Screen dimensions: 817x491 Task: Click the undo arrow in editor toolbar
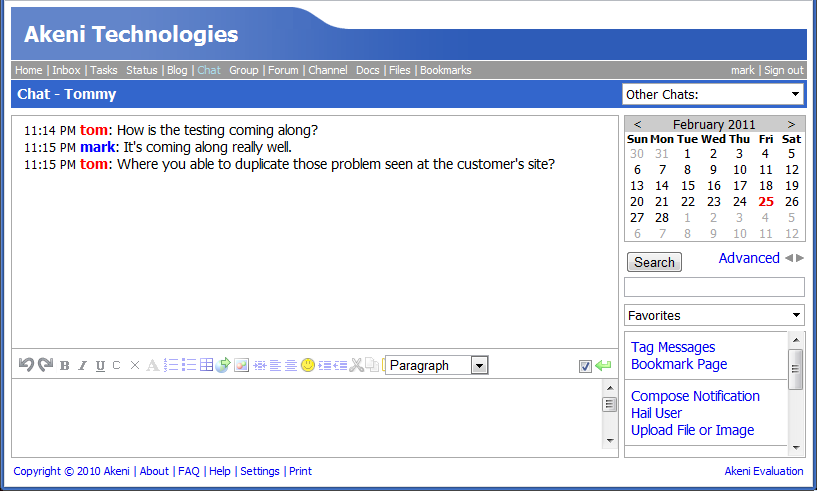pos(27,365)
